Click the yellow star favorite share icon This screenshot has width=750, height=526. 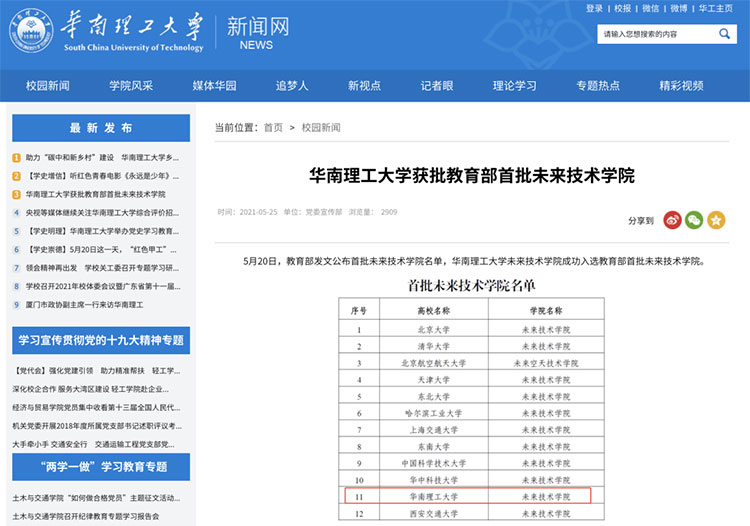716,220
